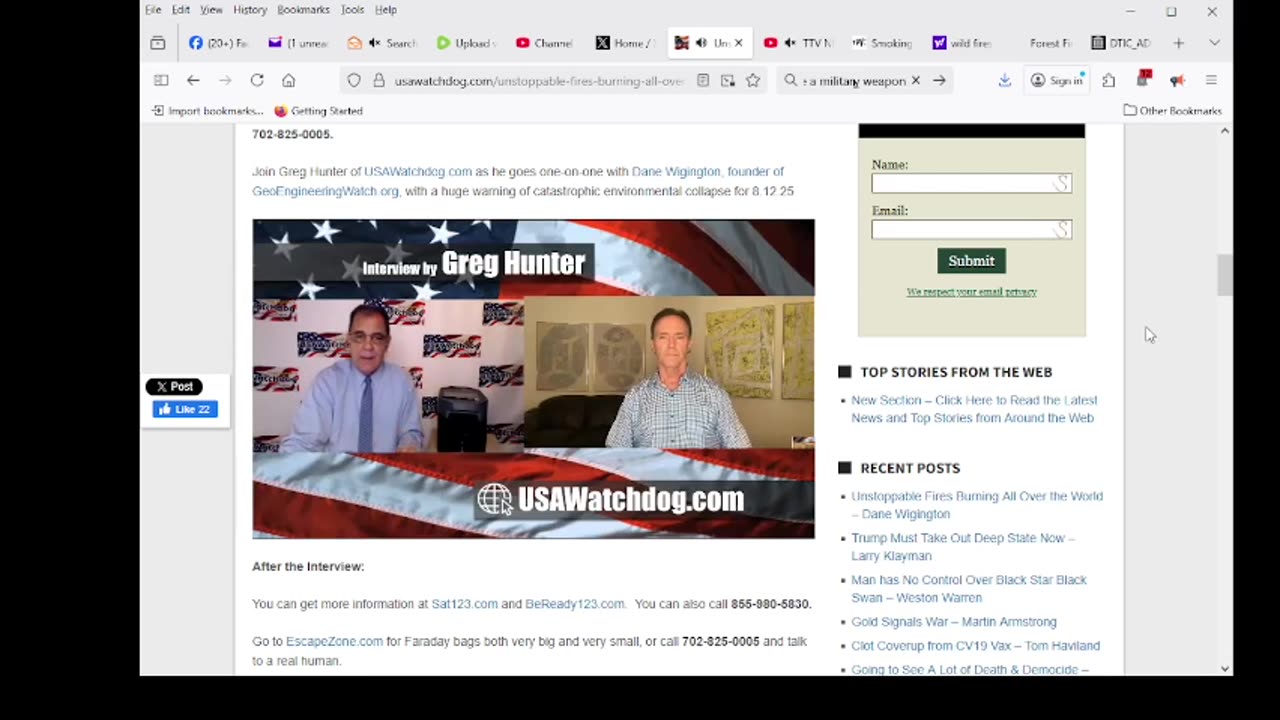Click the X Post share button
Screen dimensions: 1280x720
click(x=174, y=387)
